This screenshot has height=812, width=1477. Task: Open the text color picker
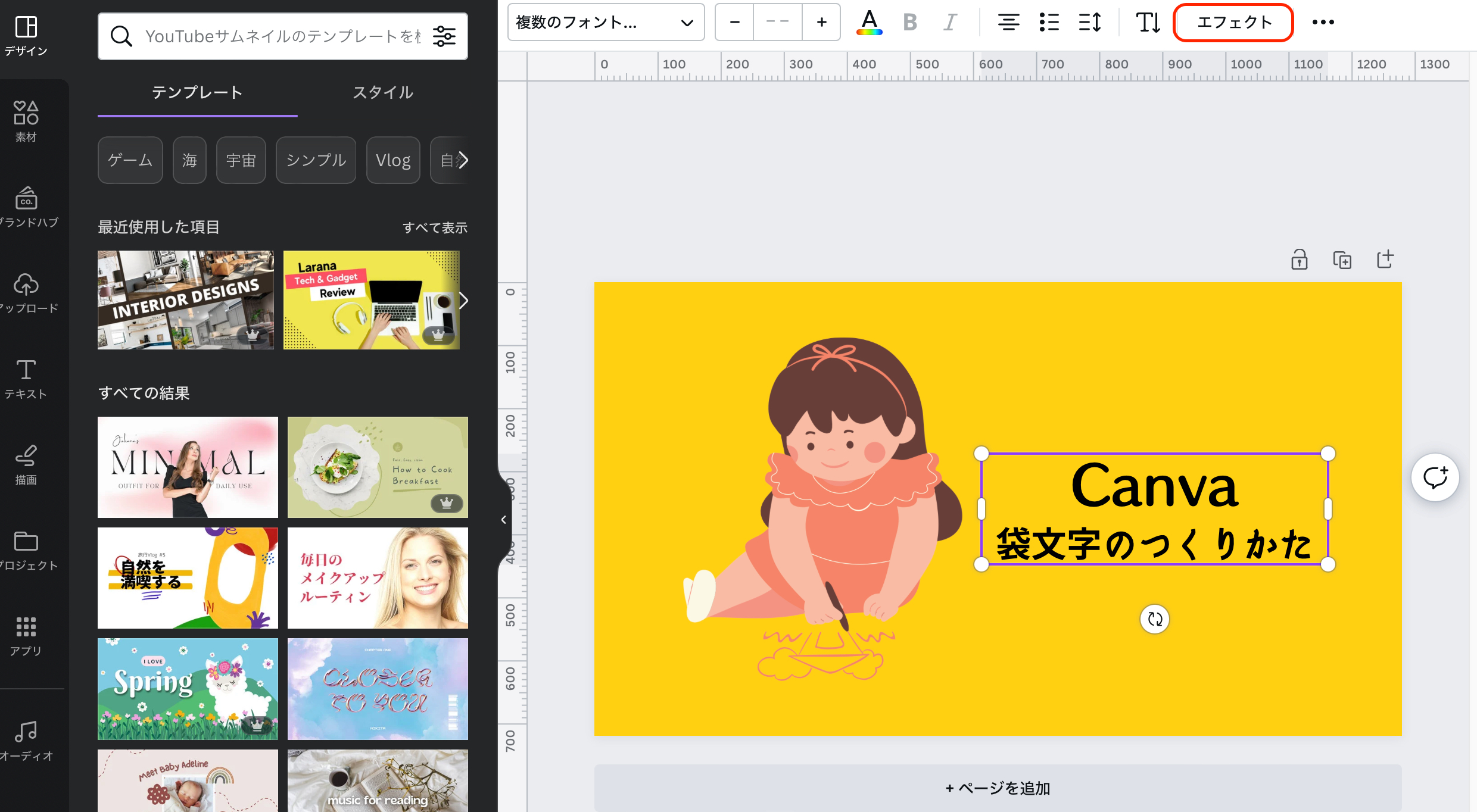(870, 23)
